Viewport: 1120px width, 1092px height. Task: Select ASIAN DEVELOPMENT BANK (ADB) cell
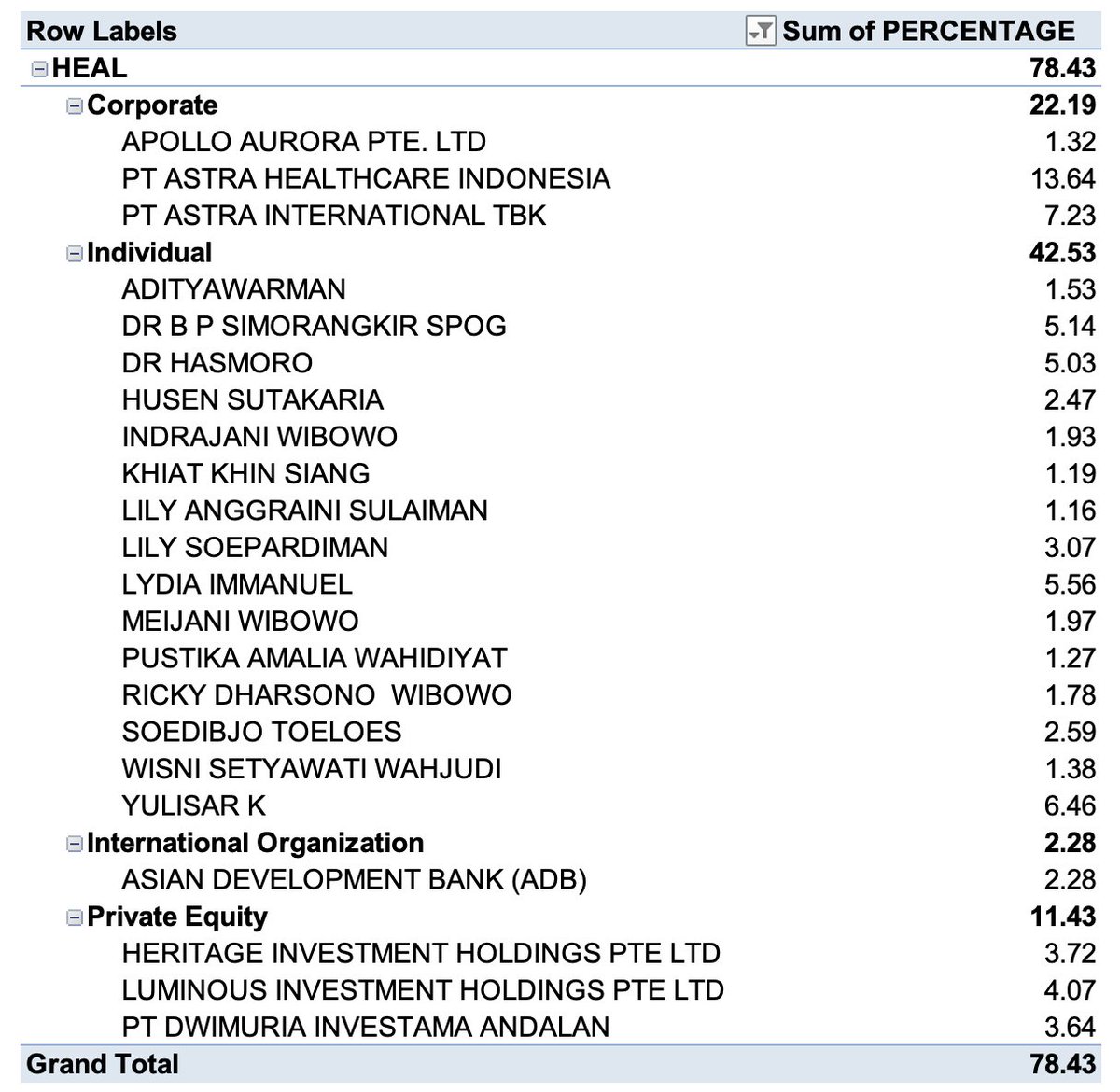(355, 879)
